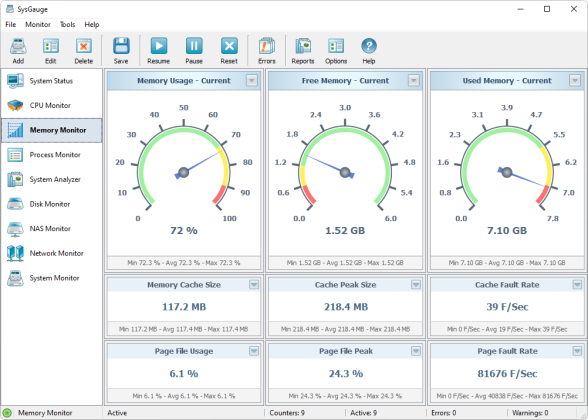Click the 117.2 MB cache size value
Screen dimensions: 588x420
click(x=184, y=307)
